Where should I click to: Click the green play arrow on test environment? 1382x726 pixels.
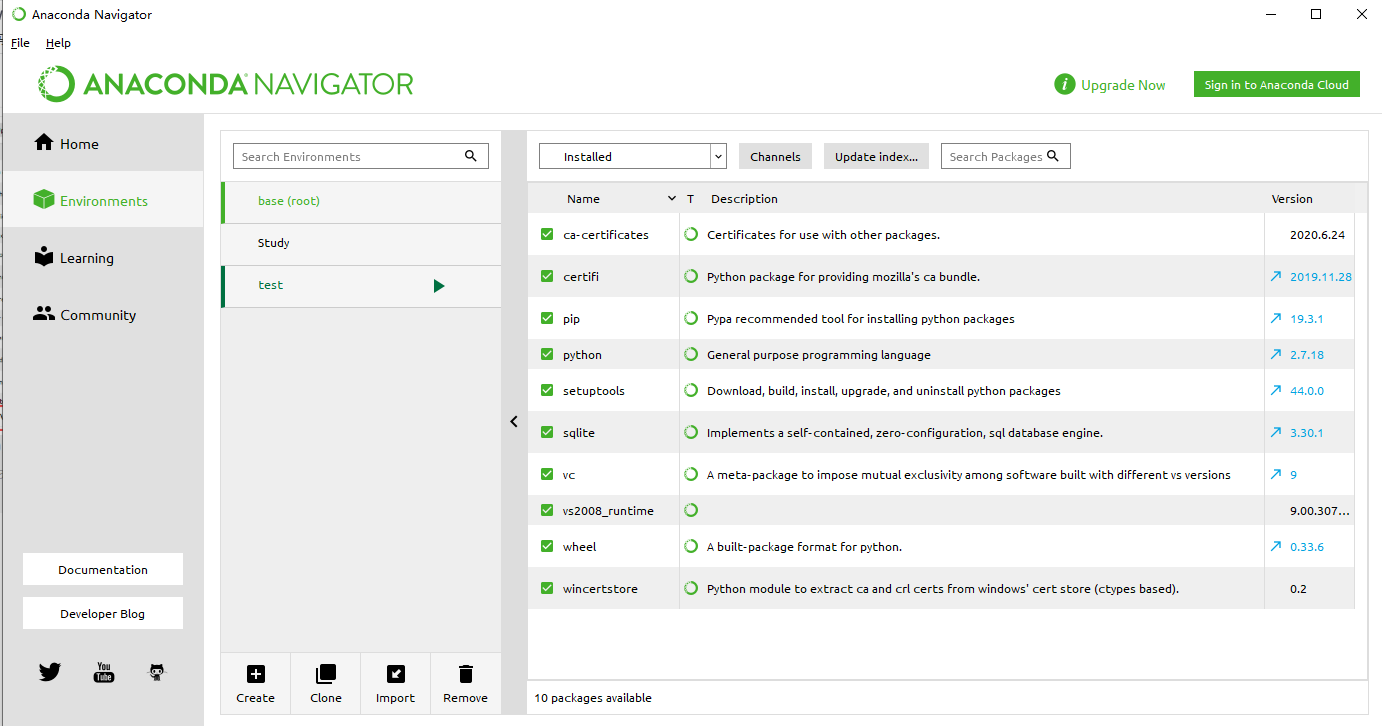point(439,286)
